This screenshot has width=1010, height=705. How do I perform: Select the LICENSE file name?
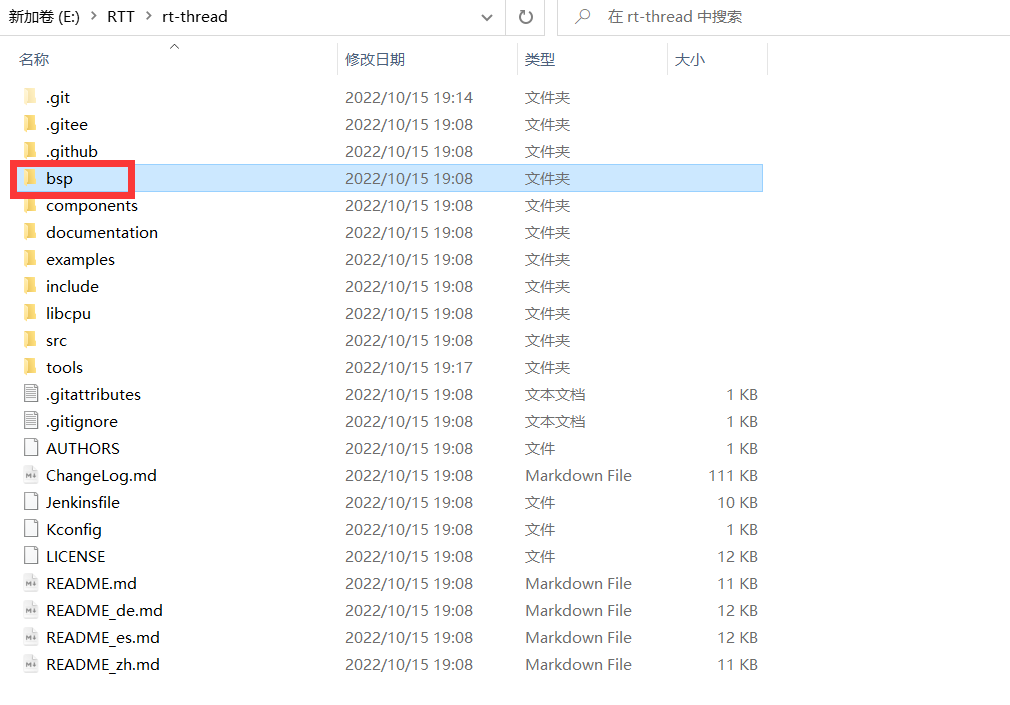75,557
